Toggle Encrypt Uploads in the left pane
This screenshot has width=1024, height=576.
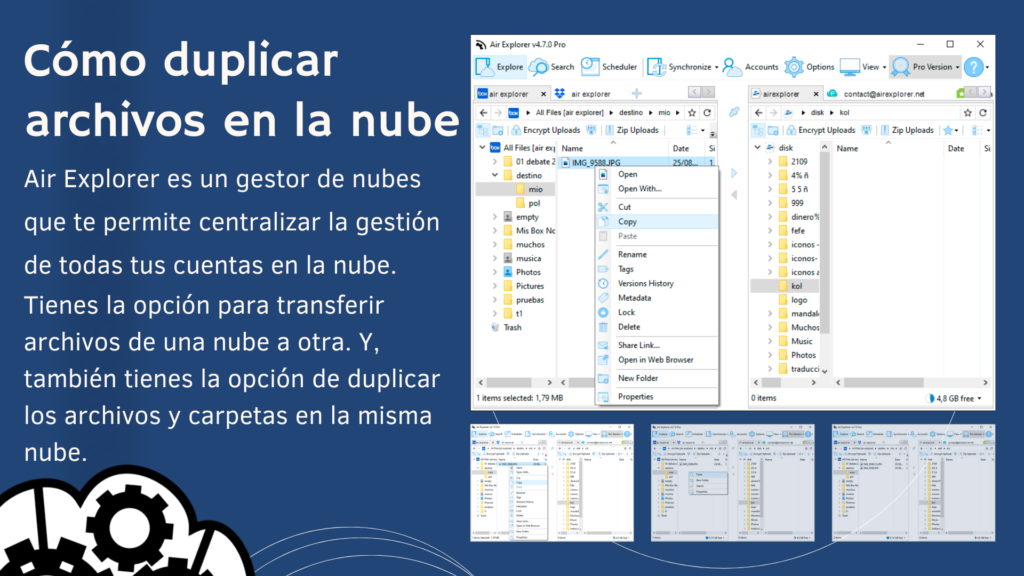pos(546,130)
